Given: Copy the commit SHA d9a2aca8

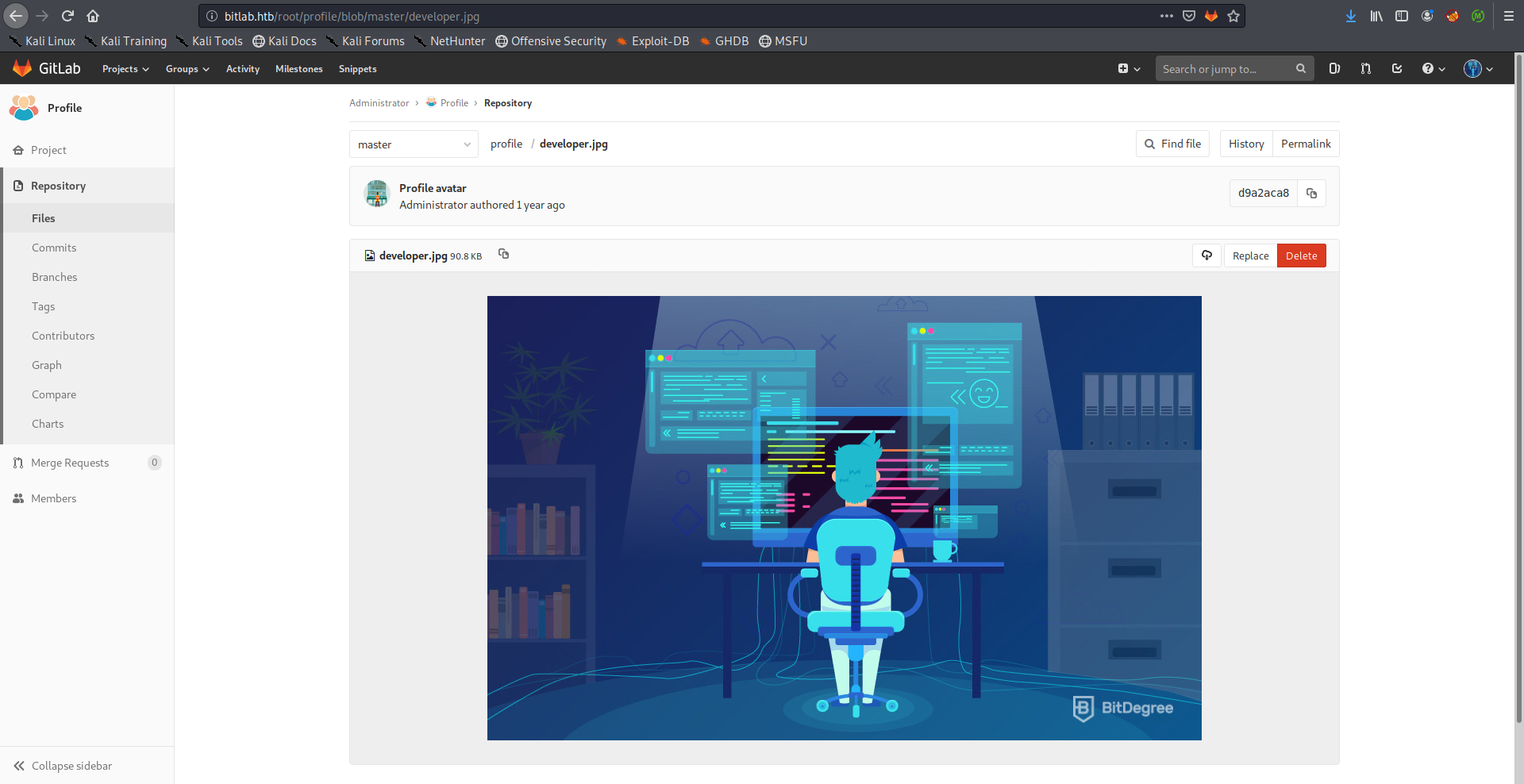Looking at the screenshot, I should 1311,194.
